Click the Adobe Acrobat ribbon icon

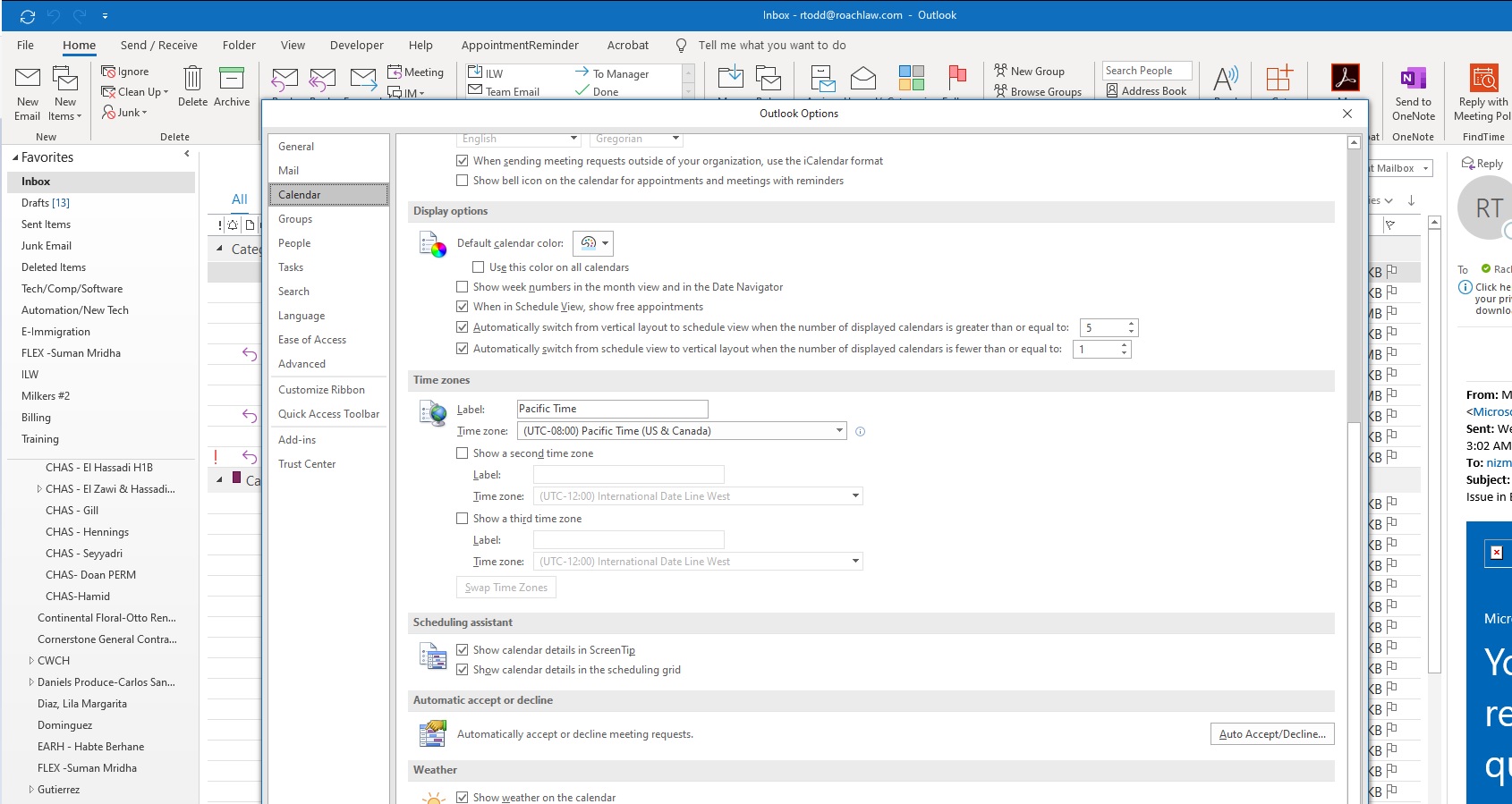(x=1345, y=79)
